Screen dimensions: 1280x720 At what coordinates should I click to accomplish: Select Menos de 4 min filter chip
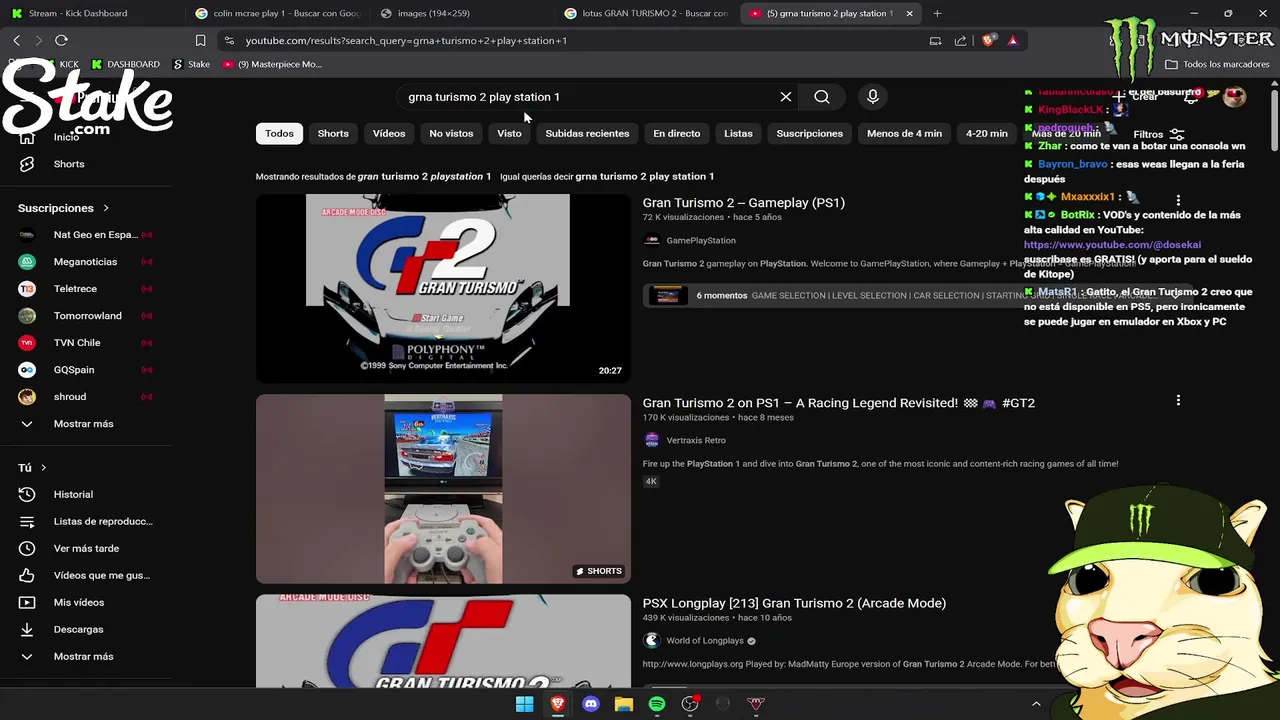(904, 133)
